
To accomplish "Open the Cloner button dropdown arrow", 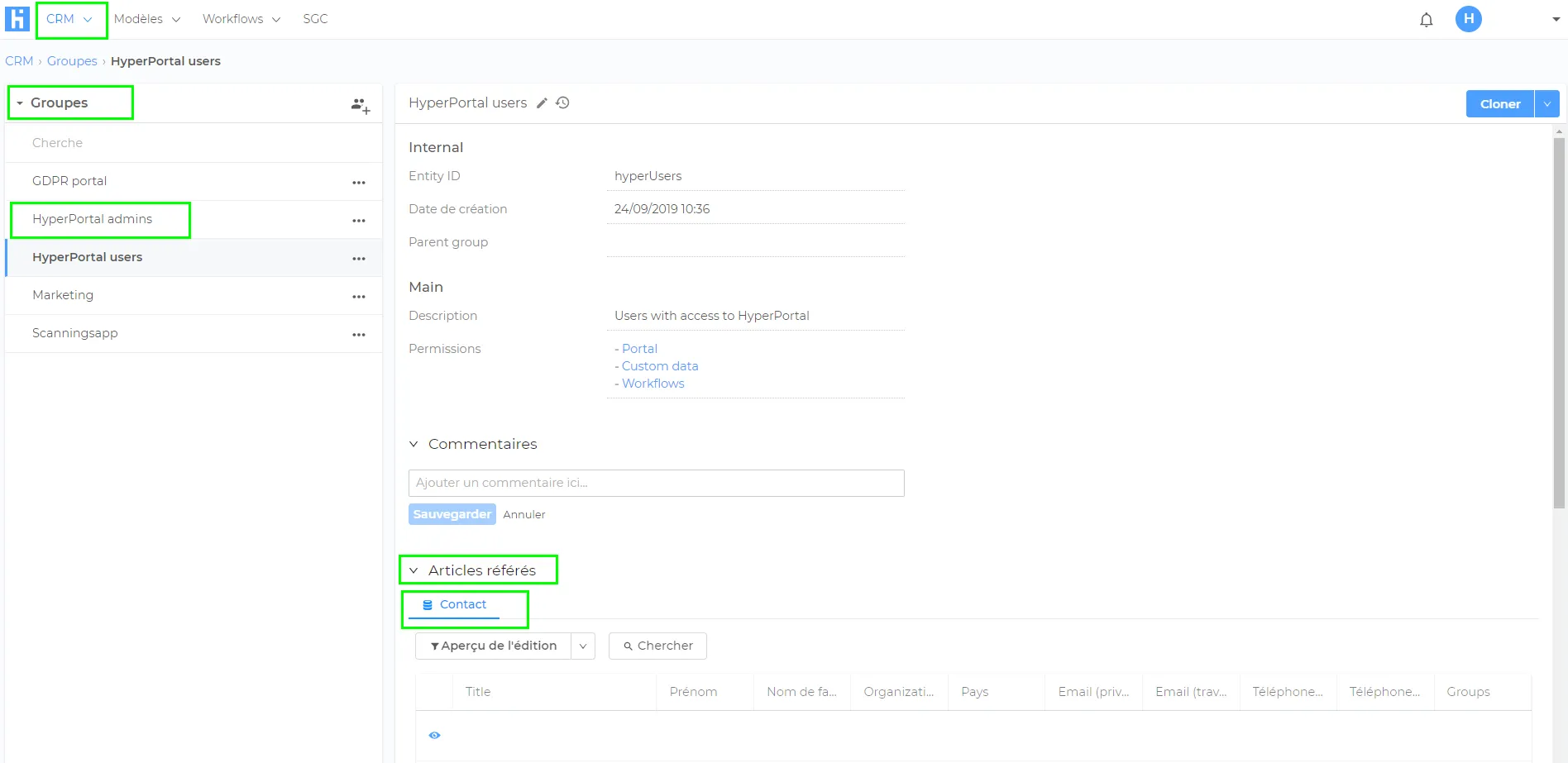I will click(x=1546, y=104).
